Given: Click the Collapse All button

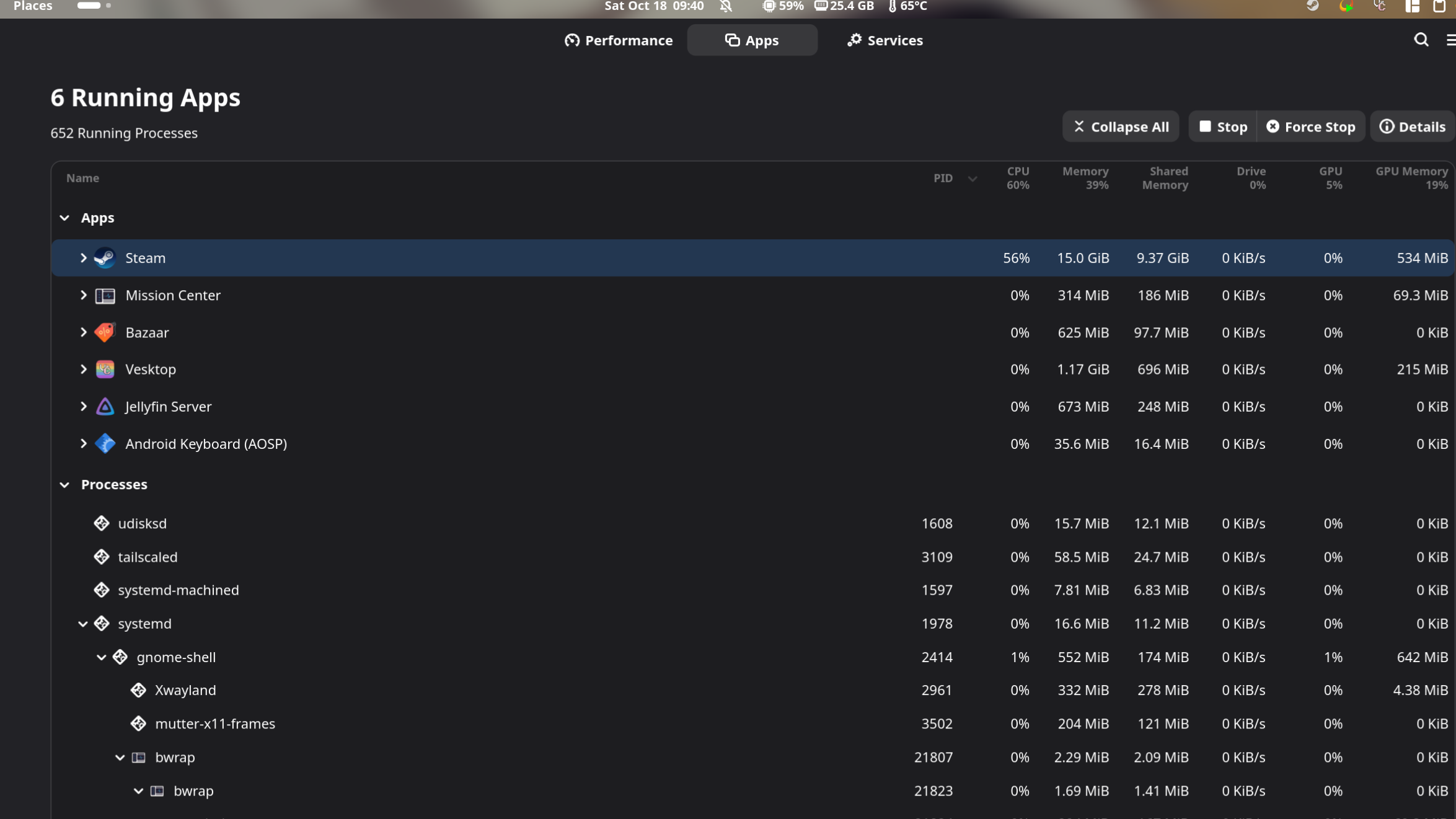Looking at the screenshot, I should click(x=1120, y=126).
